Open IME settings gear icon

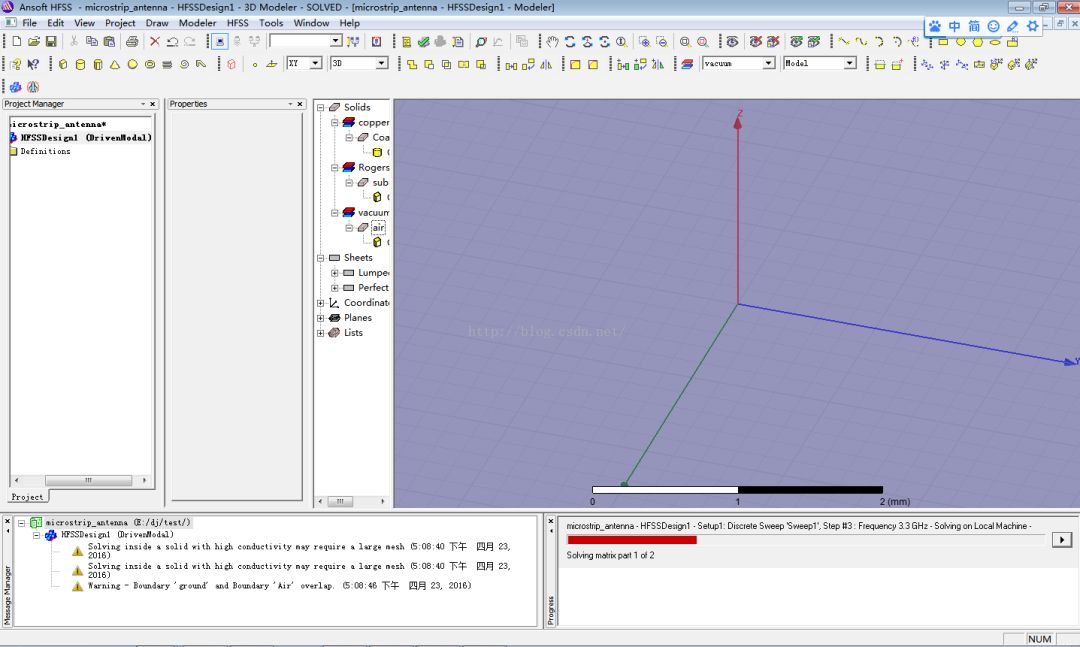[1032, 26]
